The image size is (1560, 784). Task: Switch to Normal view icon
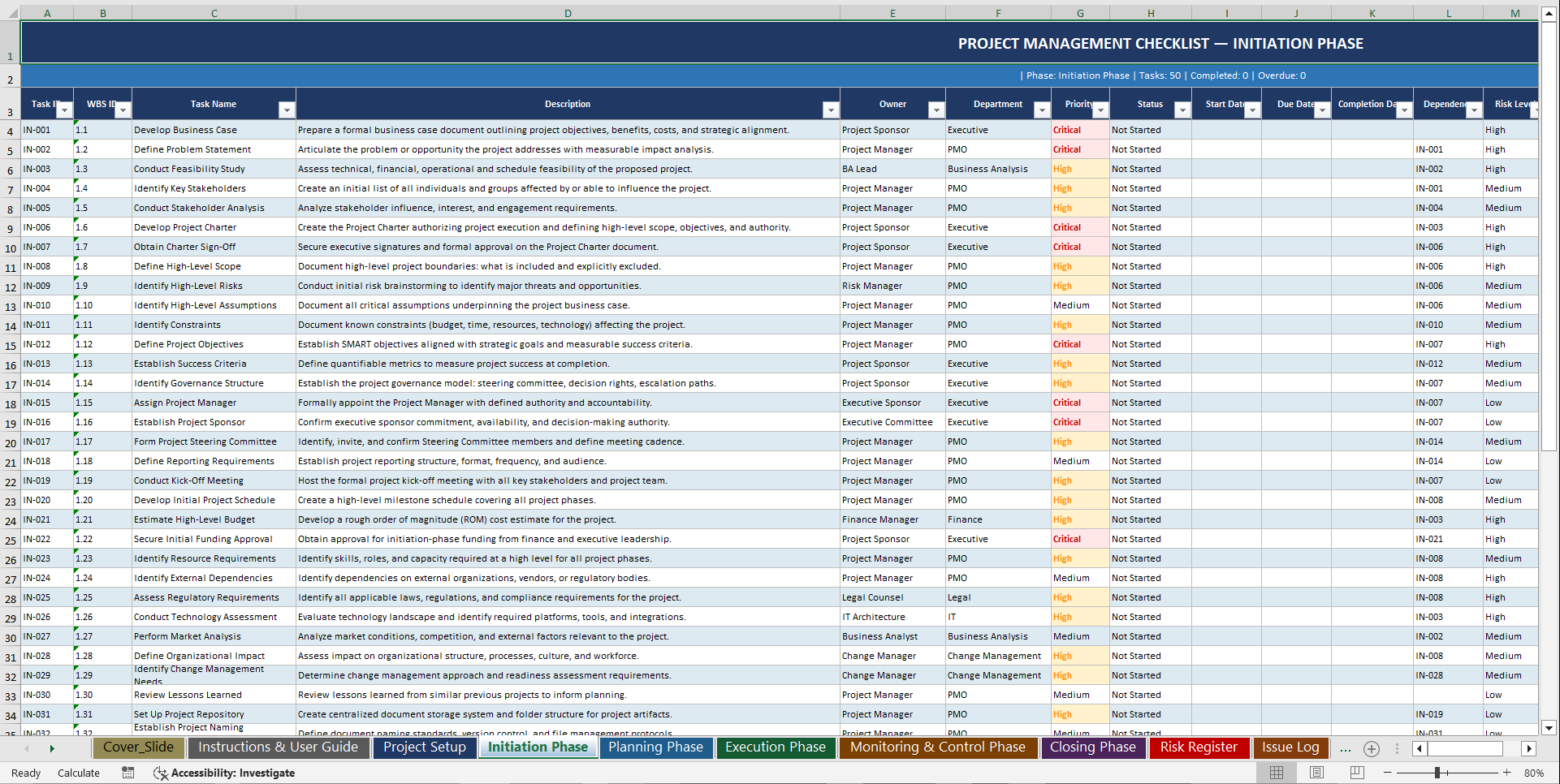(1277, 773)
